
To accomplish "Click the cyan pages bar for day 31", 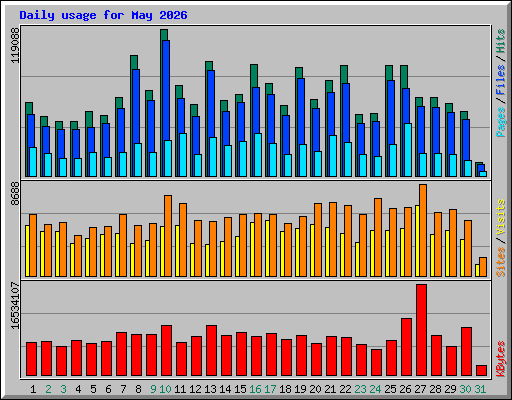I will tap(483, 174).
